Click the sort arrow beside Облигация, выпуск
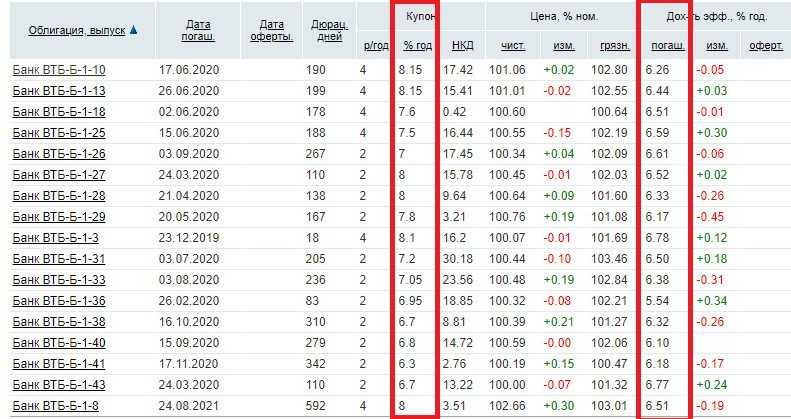 (x=134, y=31)
